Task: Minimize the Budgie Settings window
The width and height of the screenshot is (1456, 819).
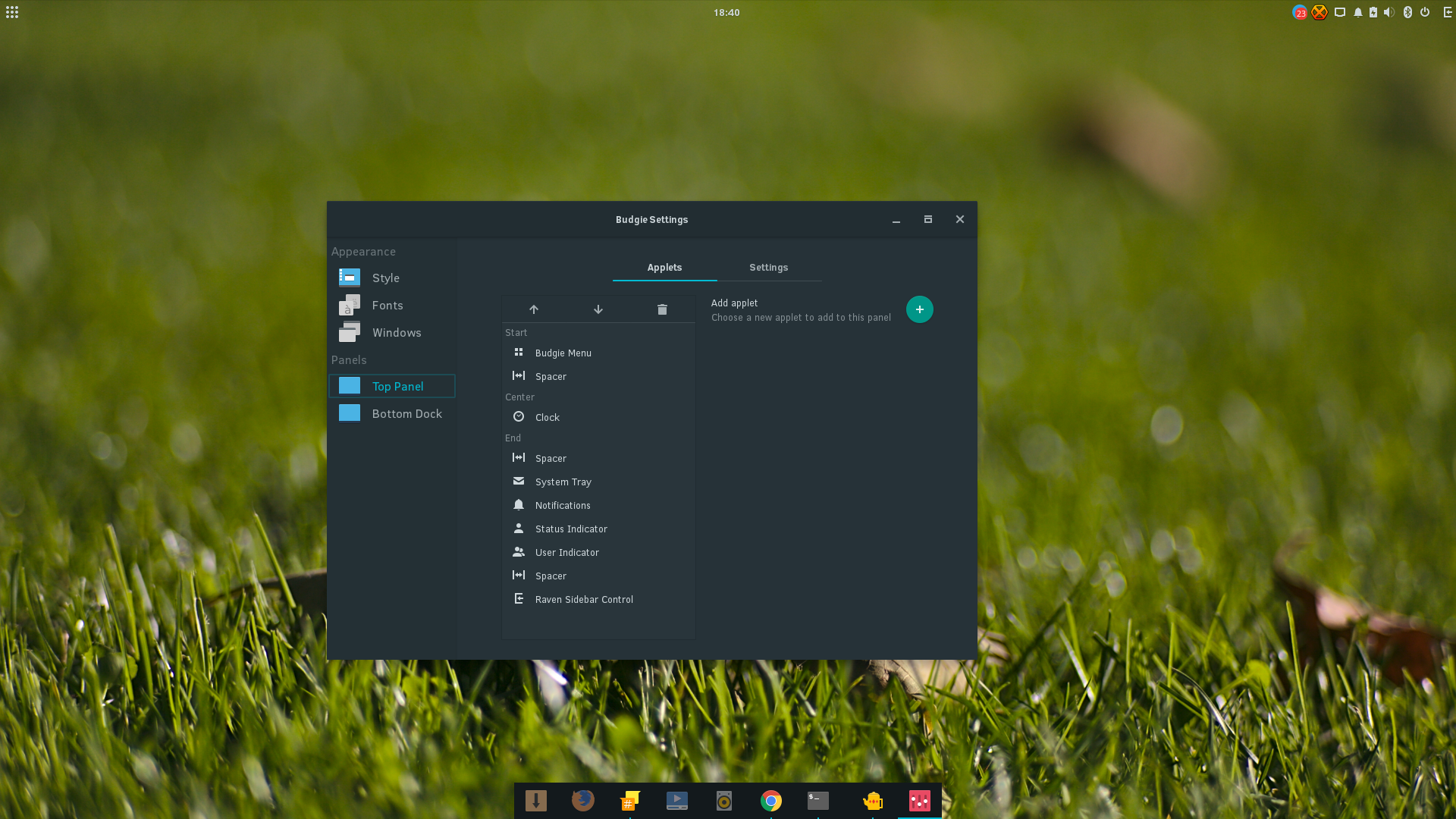Action: pos(896,220)
